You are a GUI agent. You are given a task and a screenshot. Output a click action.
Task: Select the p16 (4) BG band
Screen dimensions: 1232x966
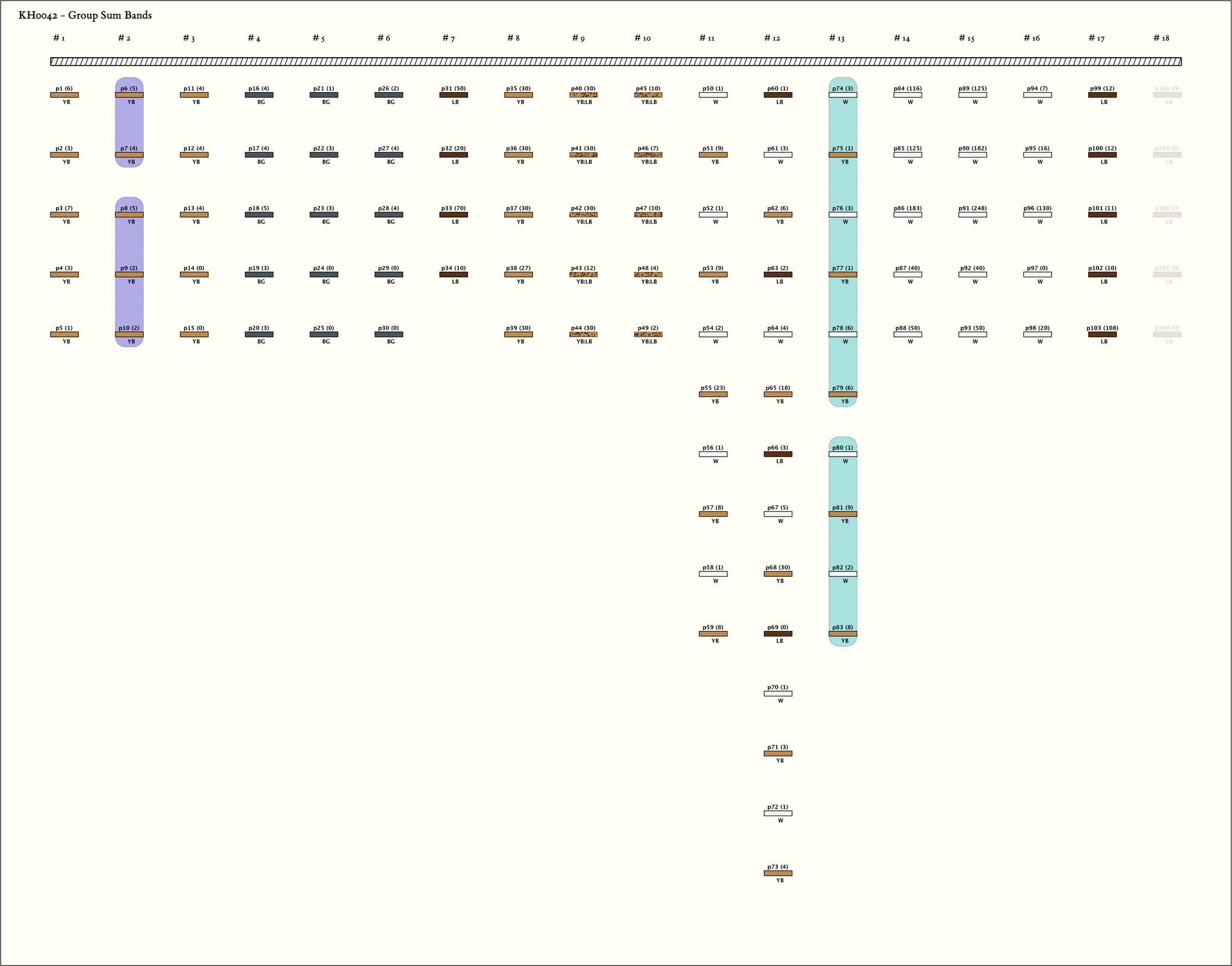point(259,95)
